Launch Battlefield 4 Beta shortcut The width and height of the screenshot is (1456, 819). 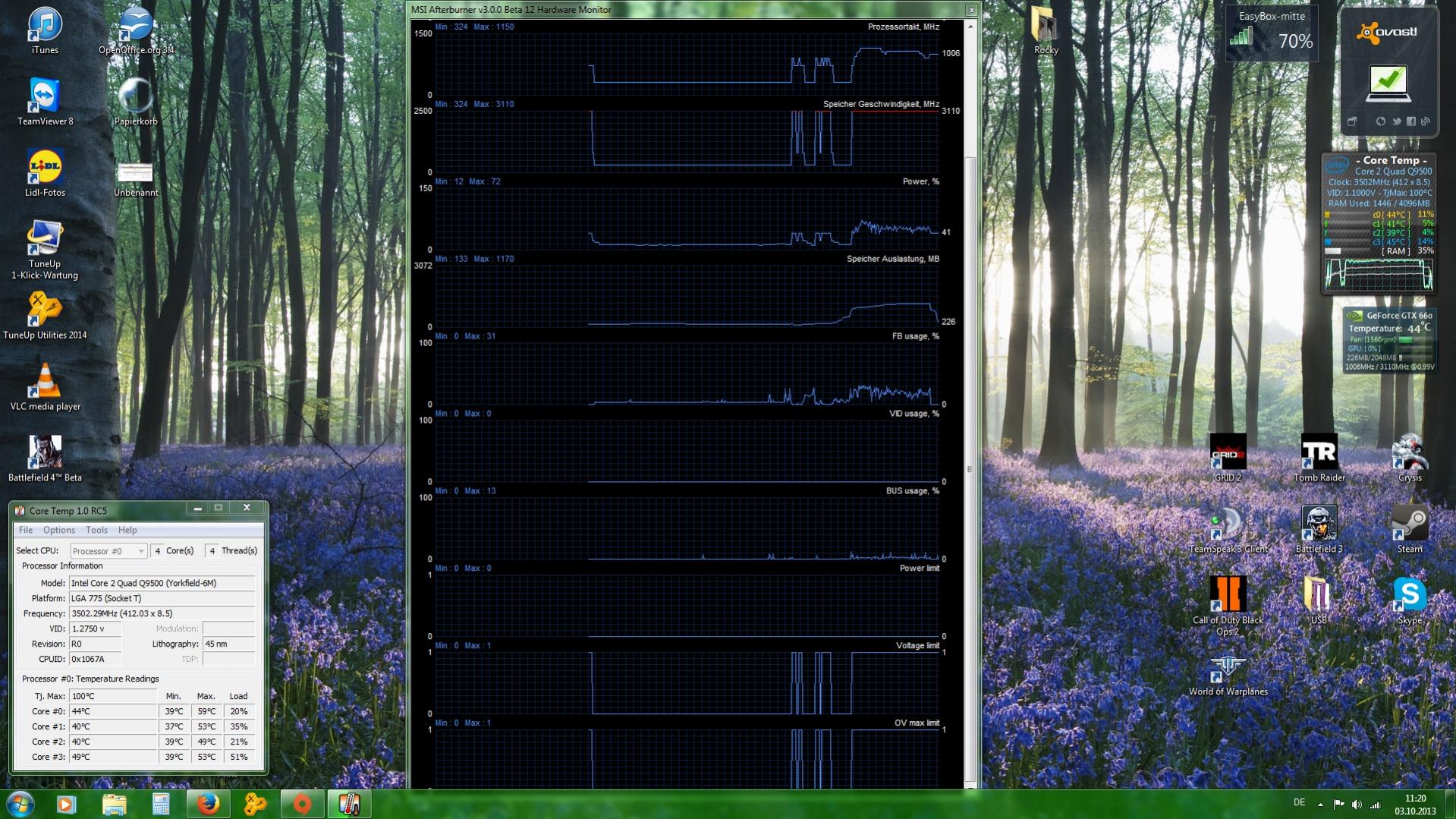click(45, 459)
